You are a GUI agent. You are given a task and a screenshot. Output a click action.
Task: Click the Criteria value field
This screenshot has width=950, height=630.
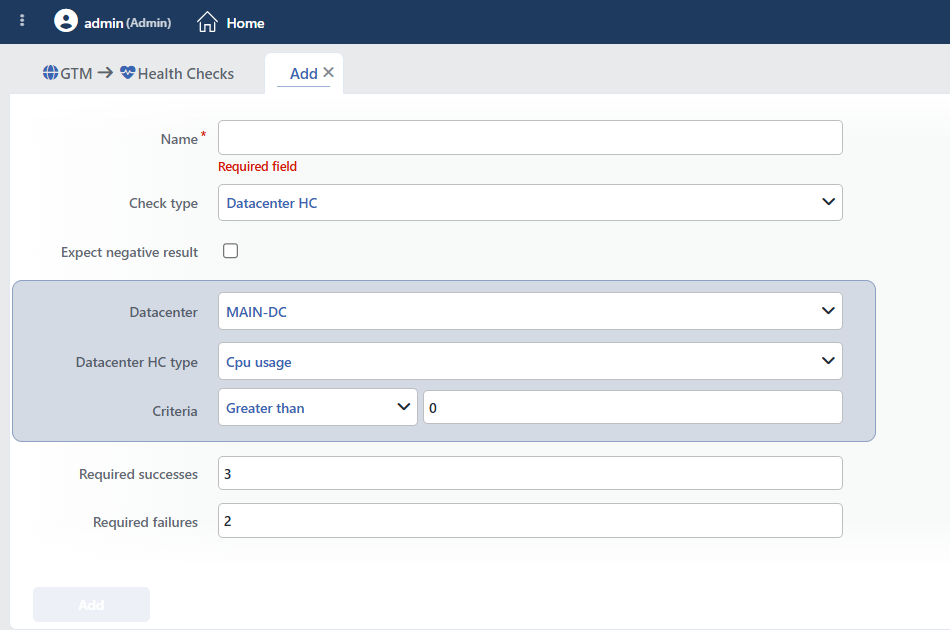point(633,407)
